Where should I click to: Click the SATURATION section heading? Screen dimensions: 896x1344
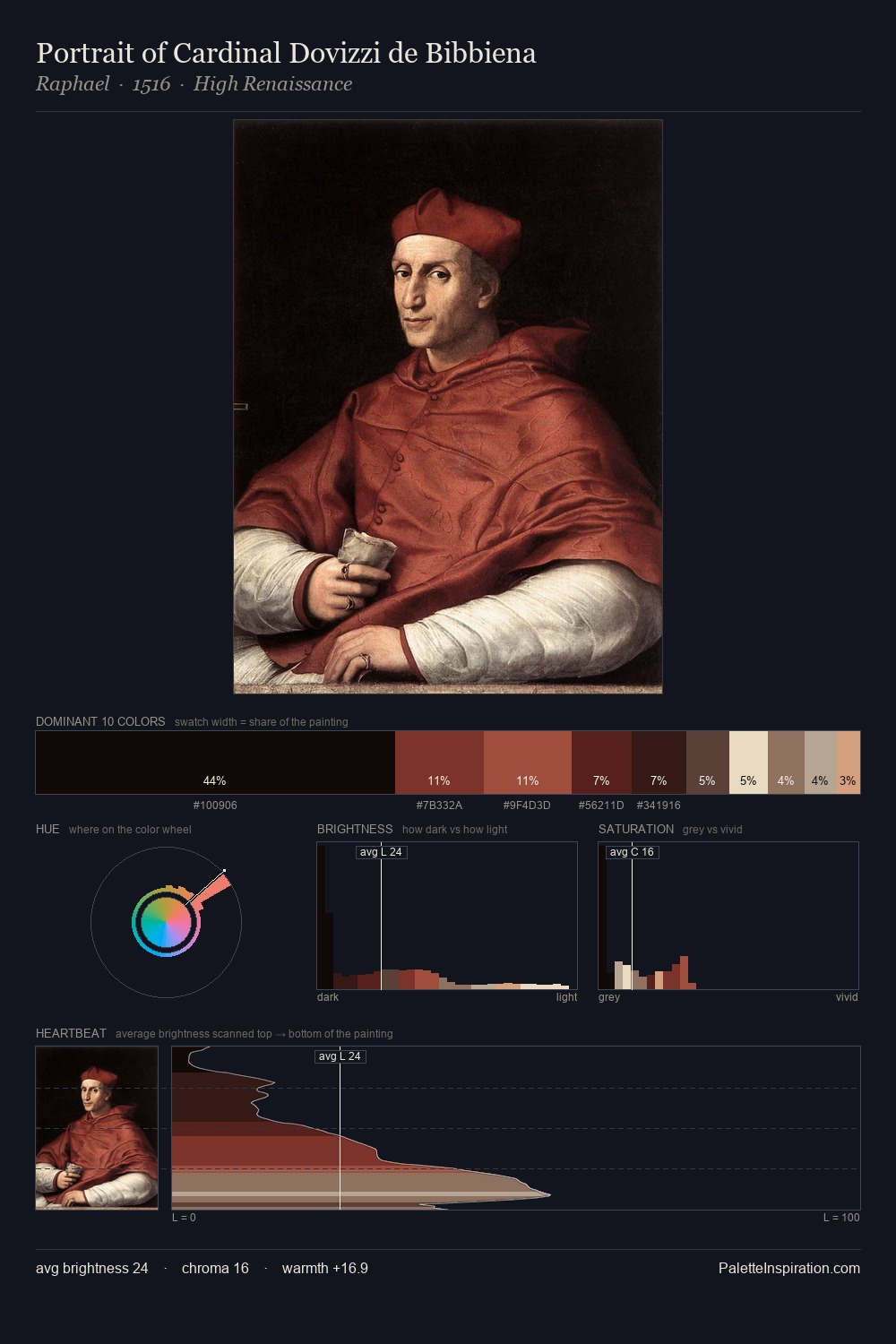636,829
